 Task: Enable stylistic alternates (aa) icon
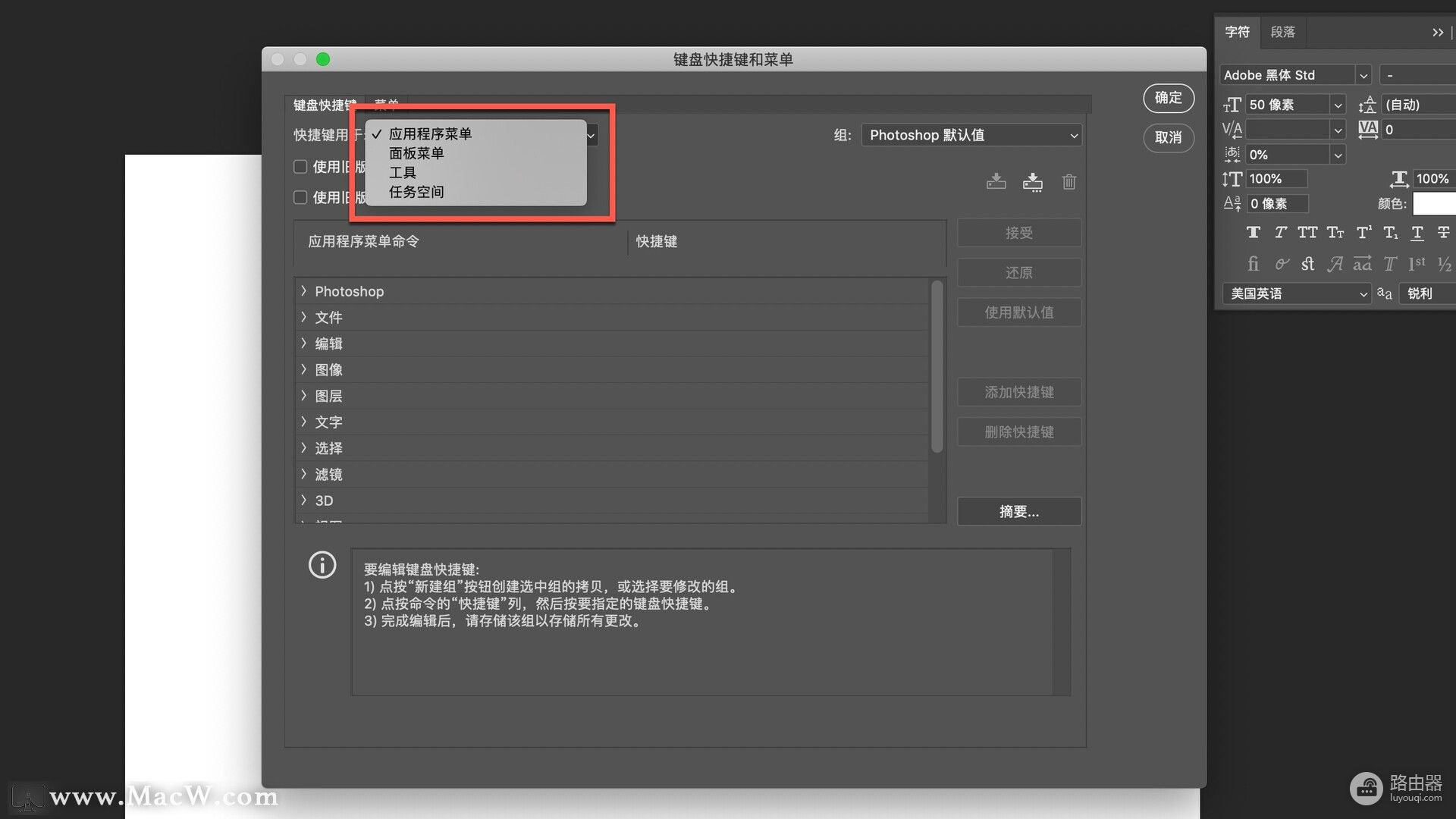[x=1363, y=264]
